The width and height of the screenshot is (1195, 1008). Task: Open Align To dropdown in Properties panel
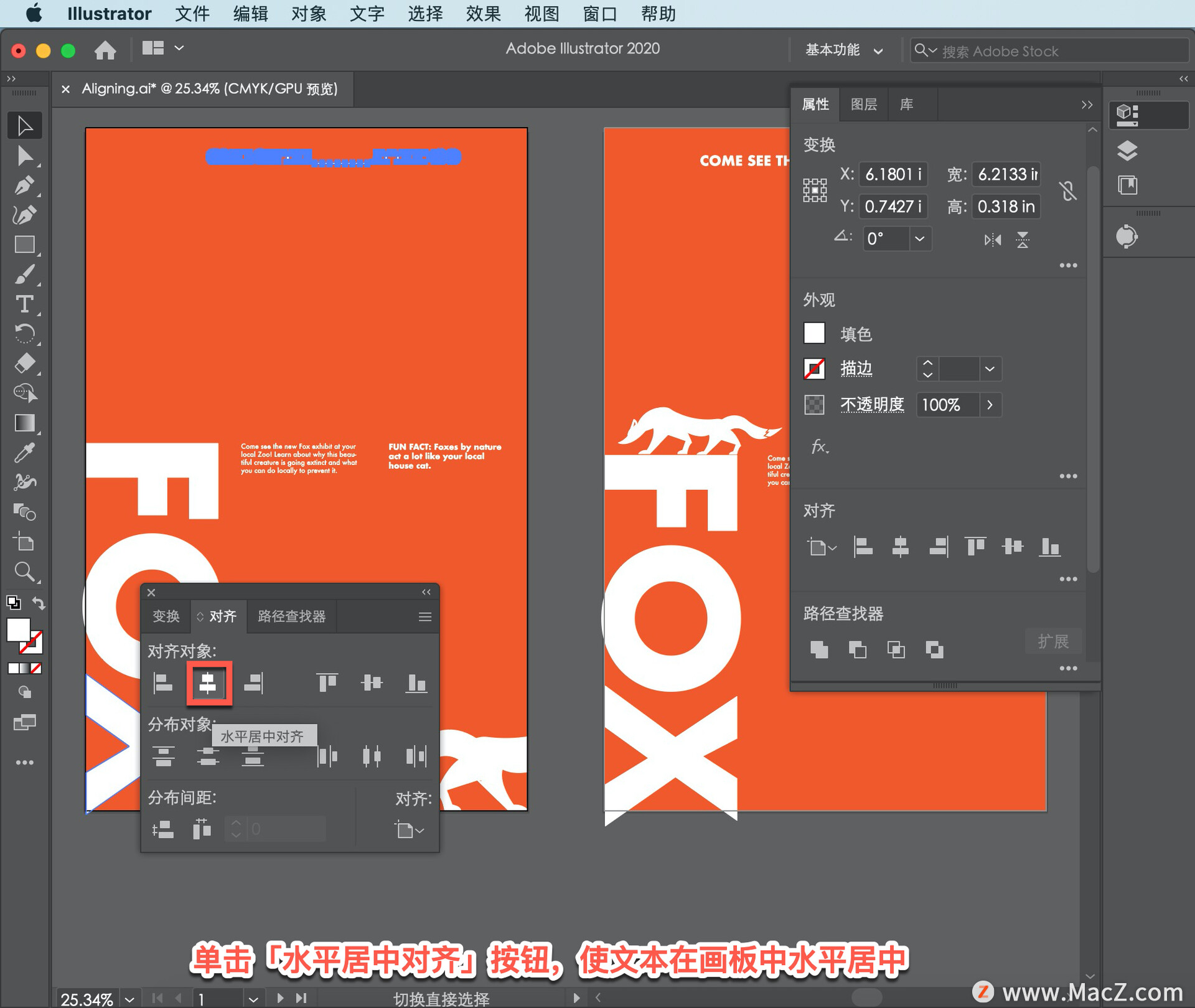(822, 547)
